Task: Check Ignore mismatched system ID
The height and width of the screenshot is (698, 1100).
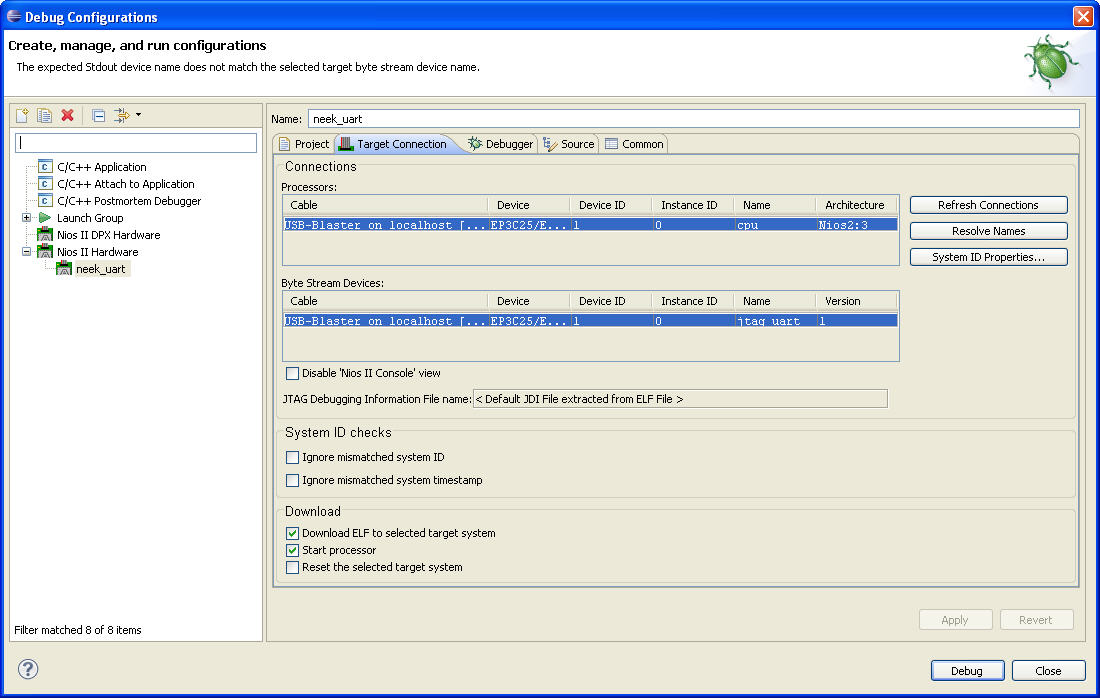Action: pyautogui.click(x=292, y=458)
